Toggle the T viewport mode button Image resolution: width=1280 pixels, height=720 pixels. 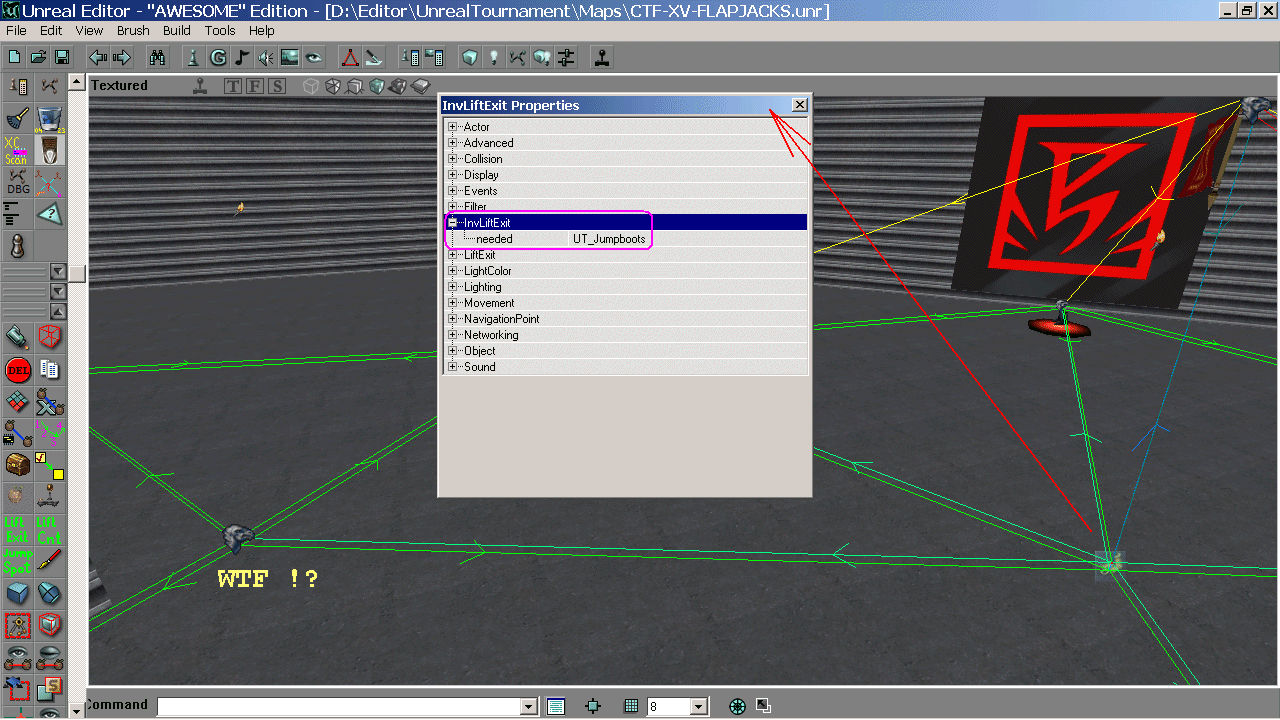233,86
